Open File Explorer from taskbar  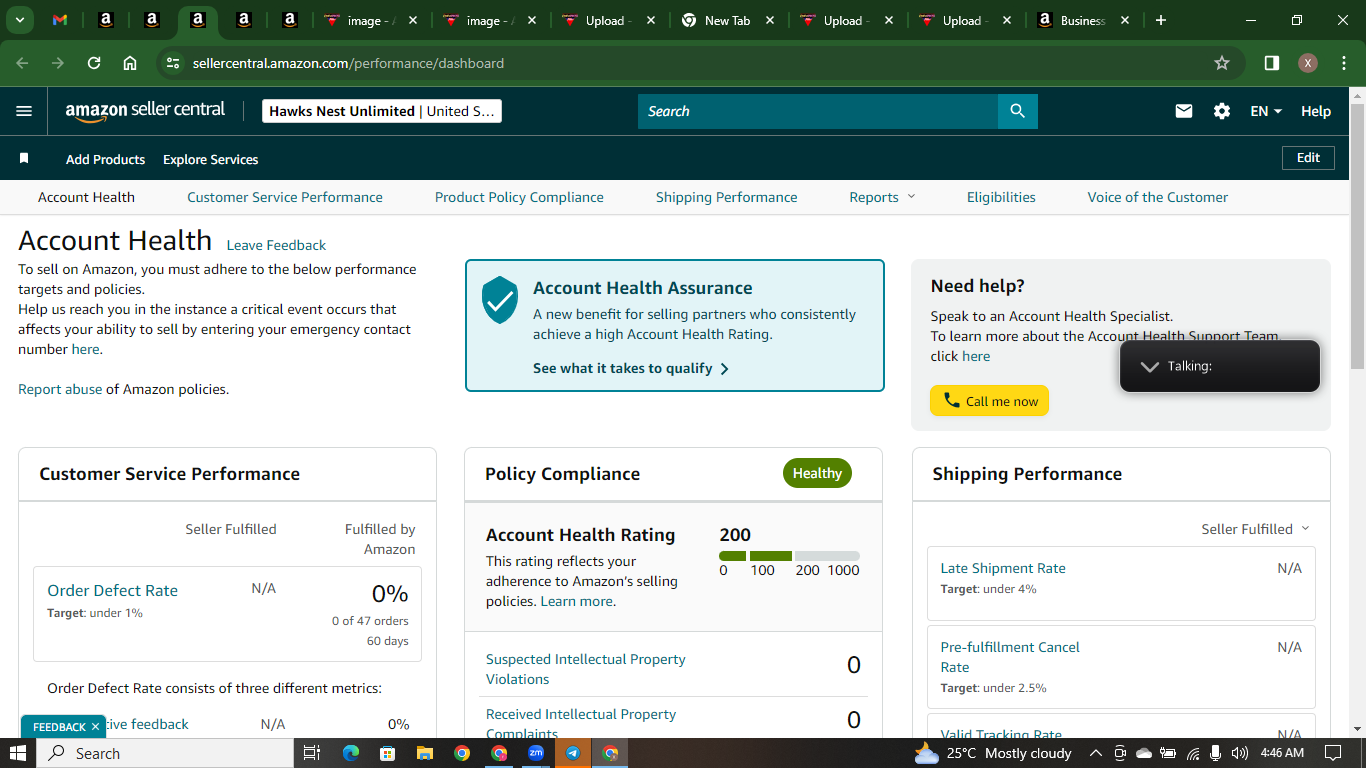click(425, 753)
